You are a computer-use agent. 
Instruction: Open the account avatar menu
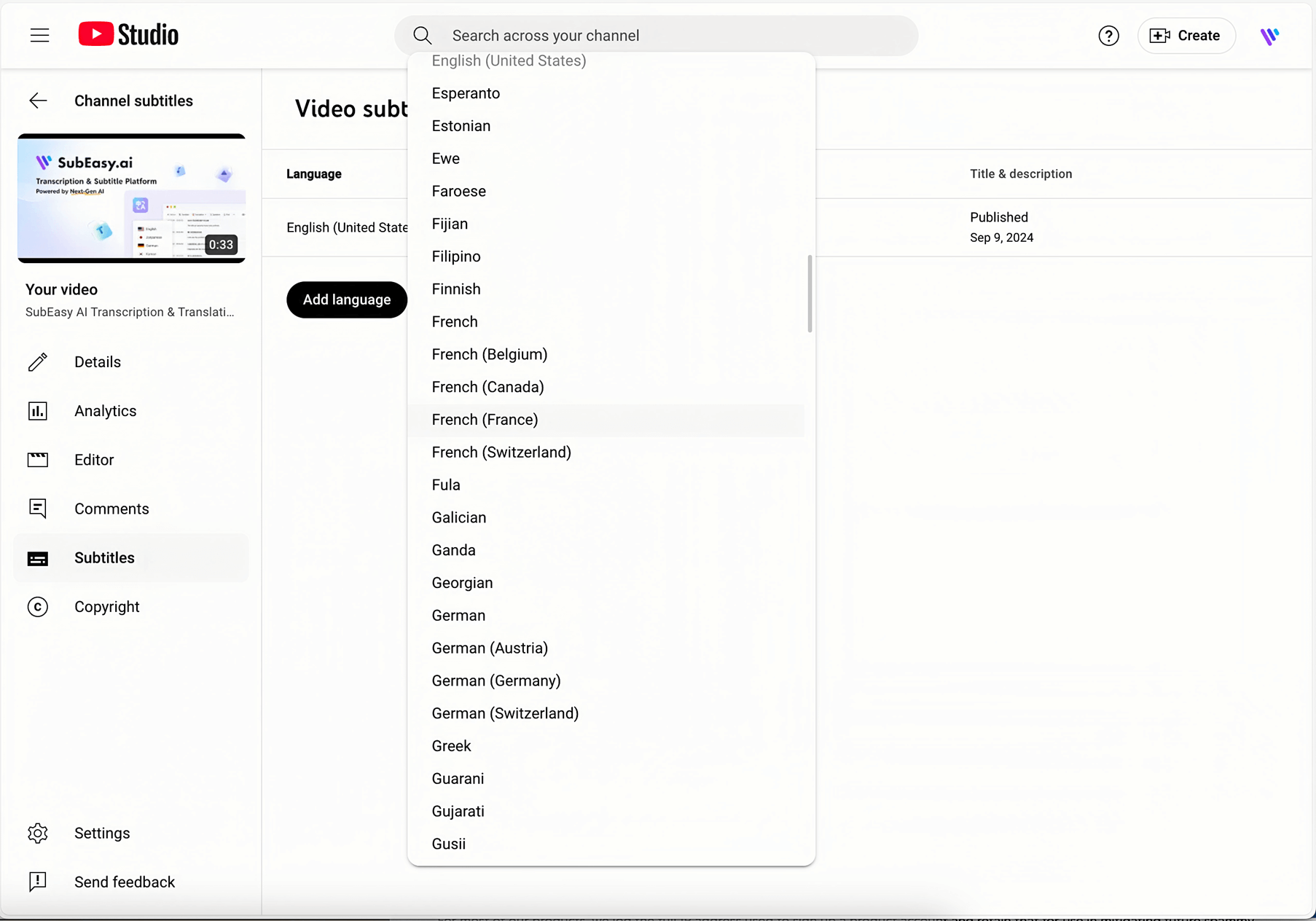click(x=1269, y=36)
